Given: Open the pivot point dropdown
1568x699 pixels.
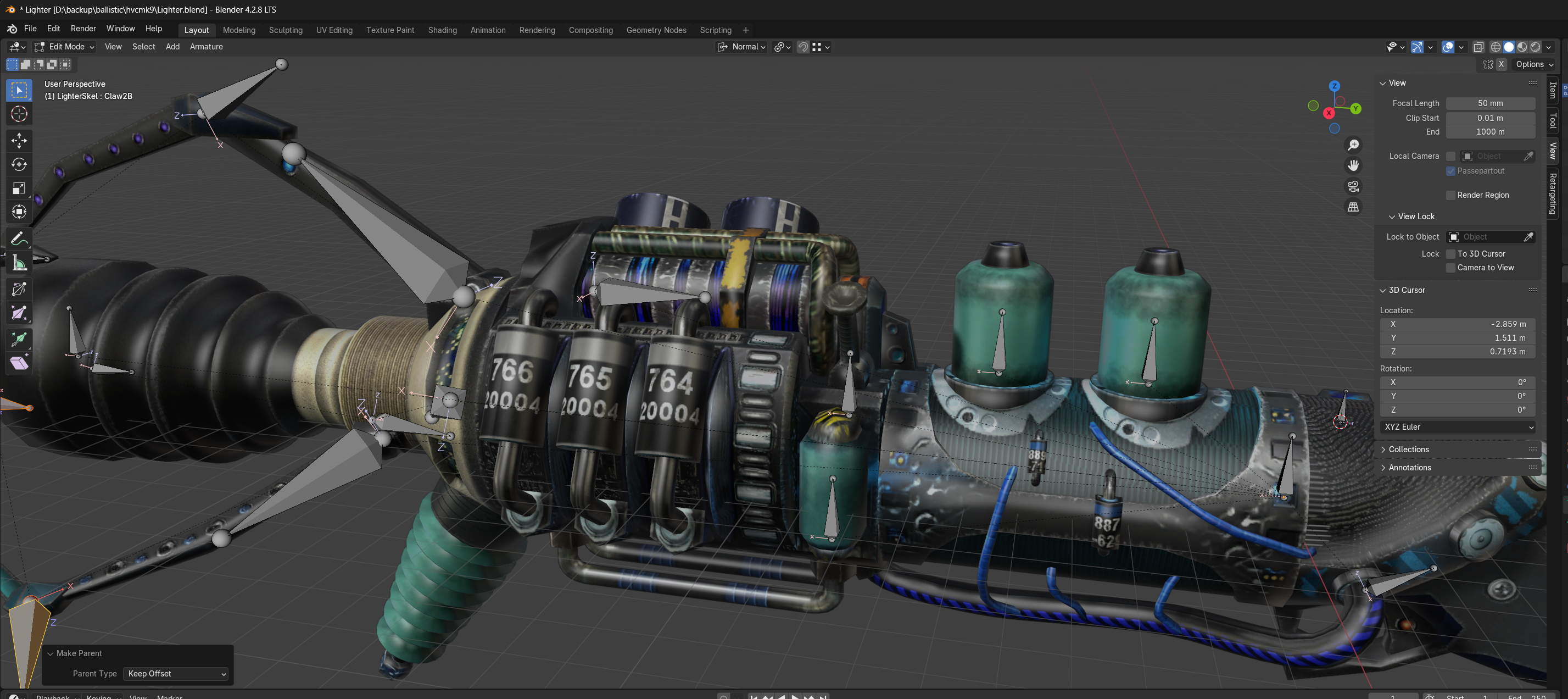Looking at the screenshot, I should pos(782,47).
